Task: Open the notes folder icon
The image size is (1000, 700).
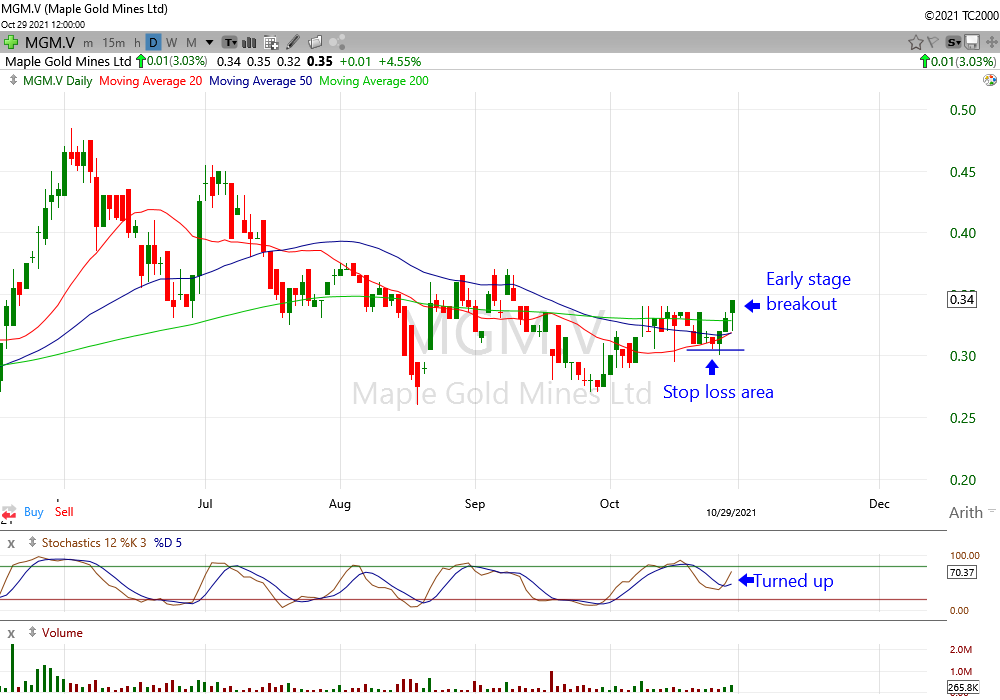Action: click(x=315, y=43)
